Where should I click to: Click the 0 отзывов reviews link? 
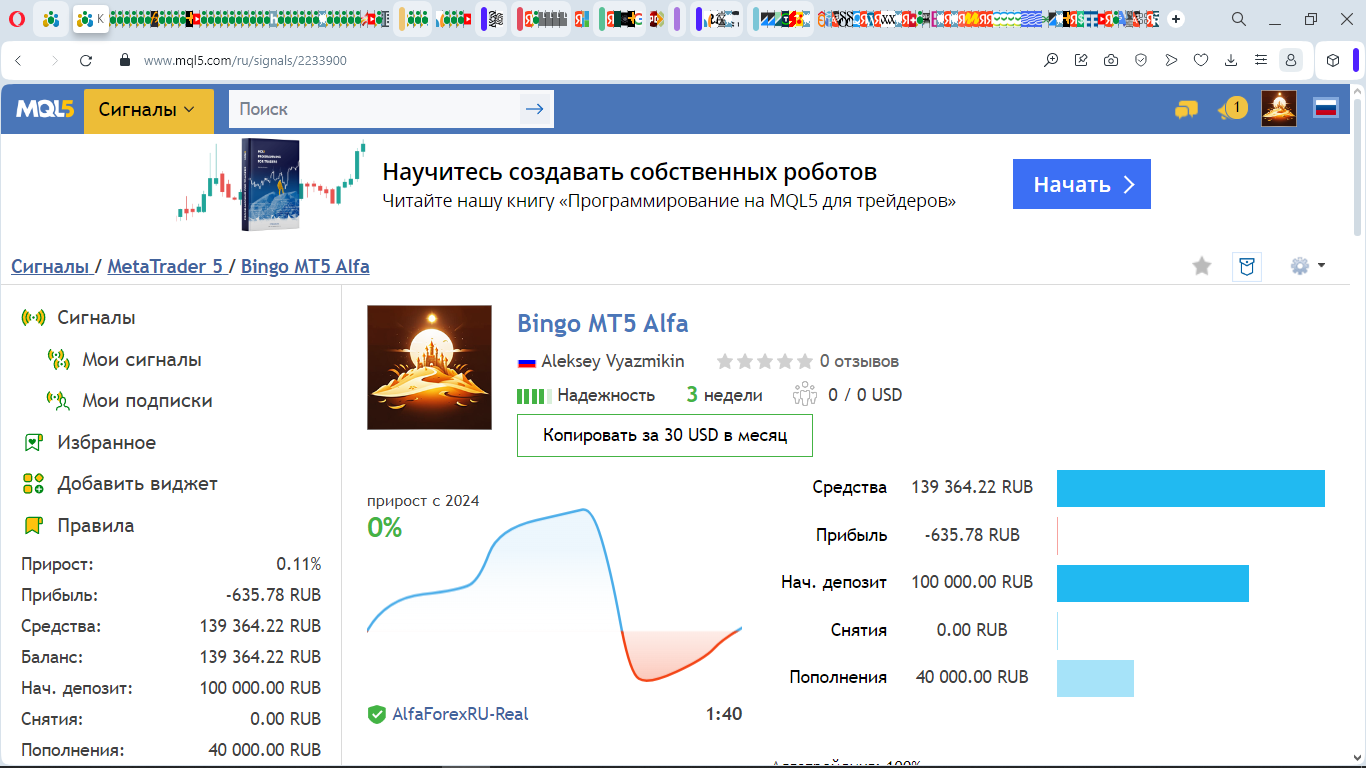(859, 361)
